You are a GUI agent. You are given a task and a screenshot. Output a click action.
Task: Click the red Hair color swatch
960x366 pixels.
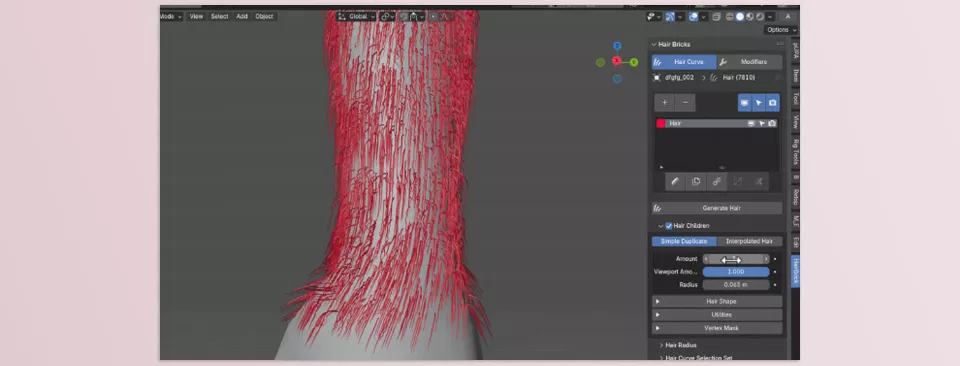pos(661,123)
